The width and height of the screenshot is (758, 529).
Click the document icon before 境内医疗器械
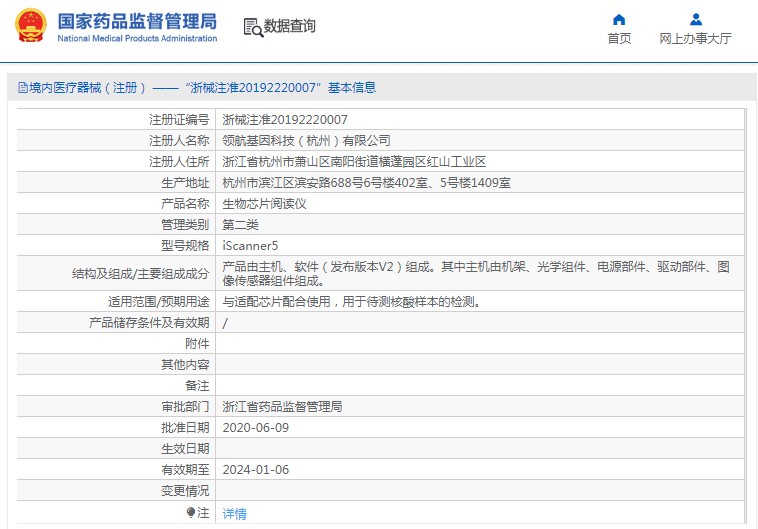tap(23, 88)
